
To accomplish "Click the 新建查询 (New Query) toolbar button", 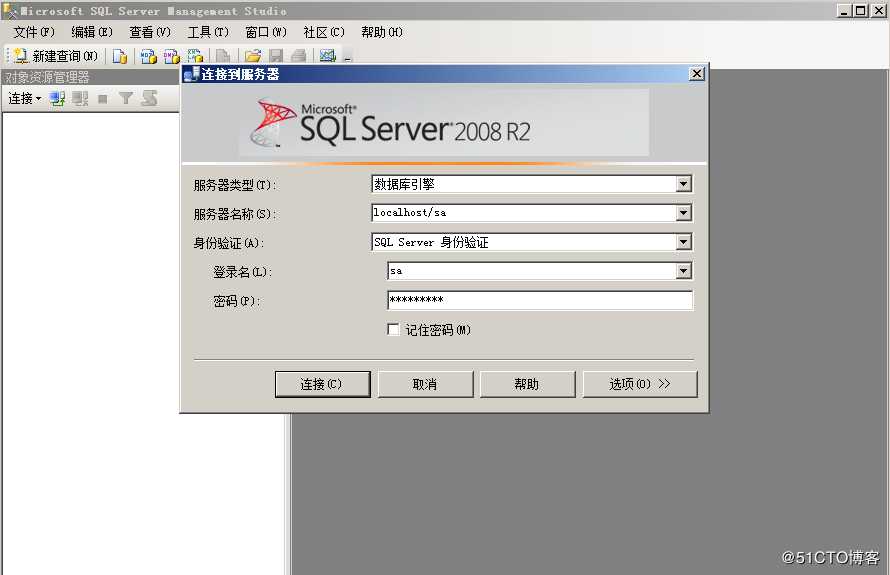I will (56, 56).
